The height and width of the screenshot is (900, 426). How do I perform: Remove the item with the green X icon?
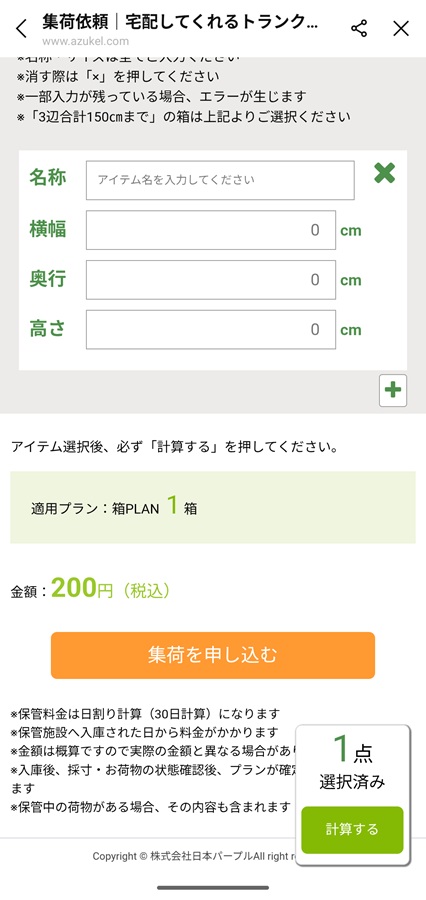(384, 173)
